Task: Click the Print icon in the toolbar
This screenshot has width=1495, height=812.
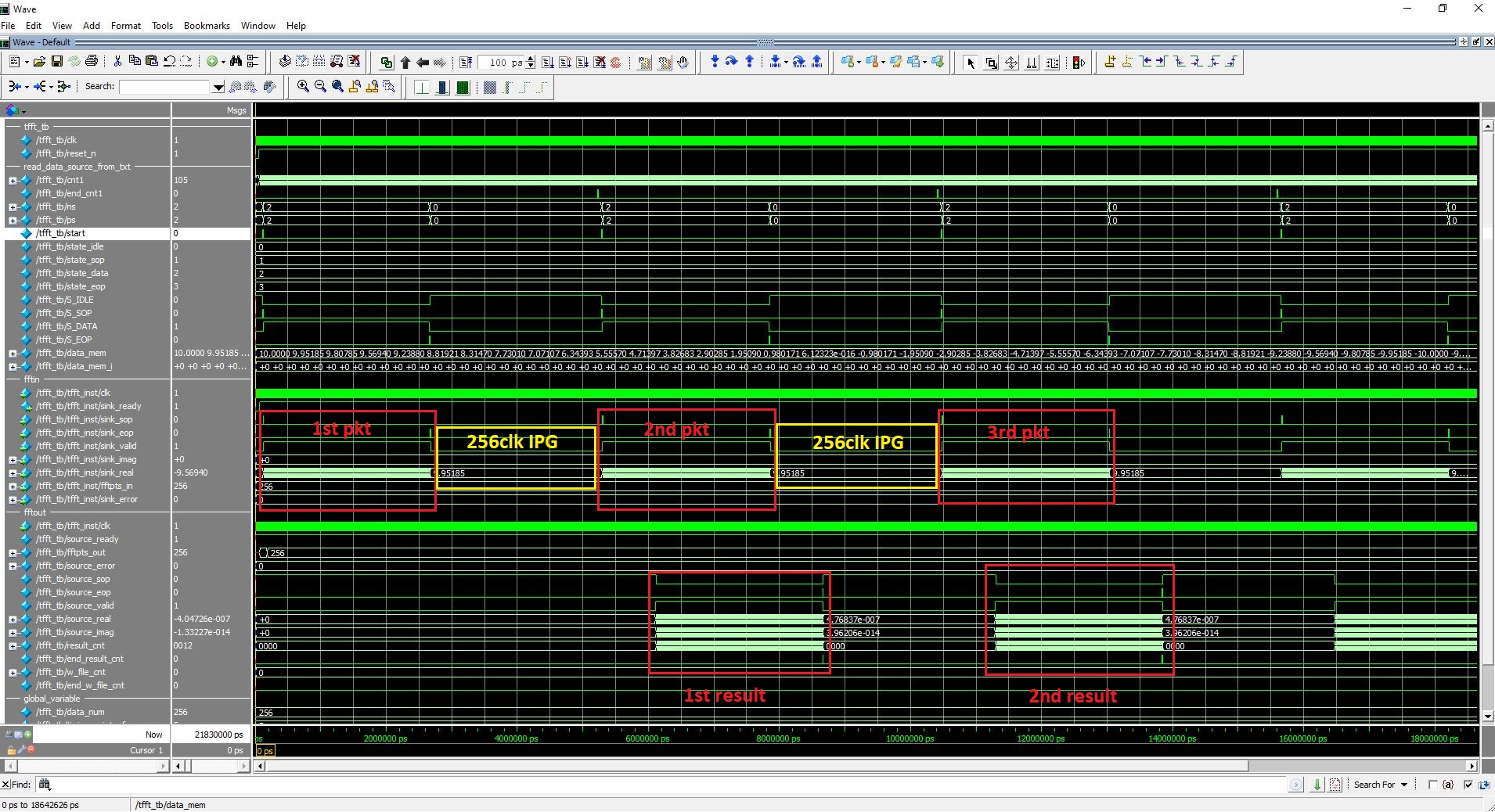Action: [92, 62]
